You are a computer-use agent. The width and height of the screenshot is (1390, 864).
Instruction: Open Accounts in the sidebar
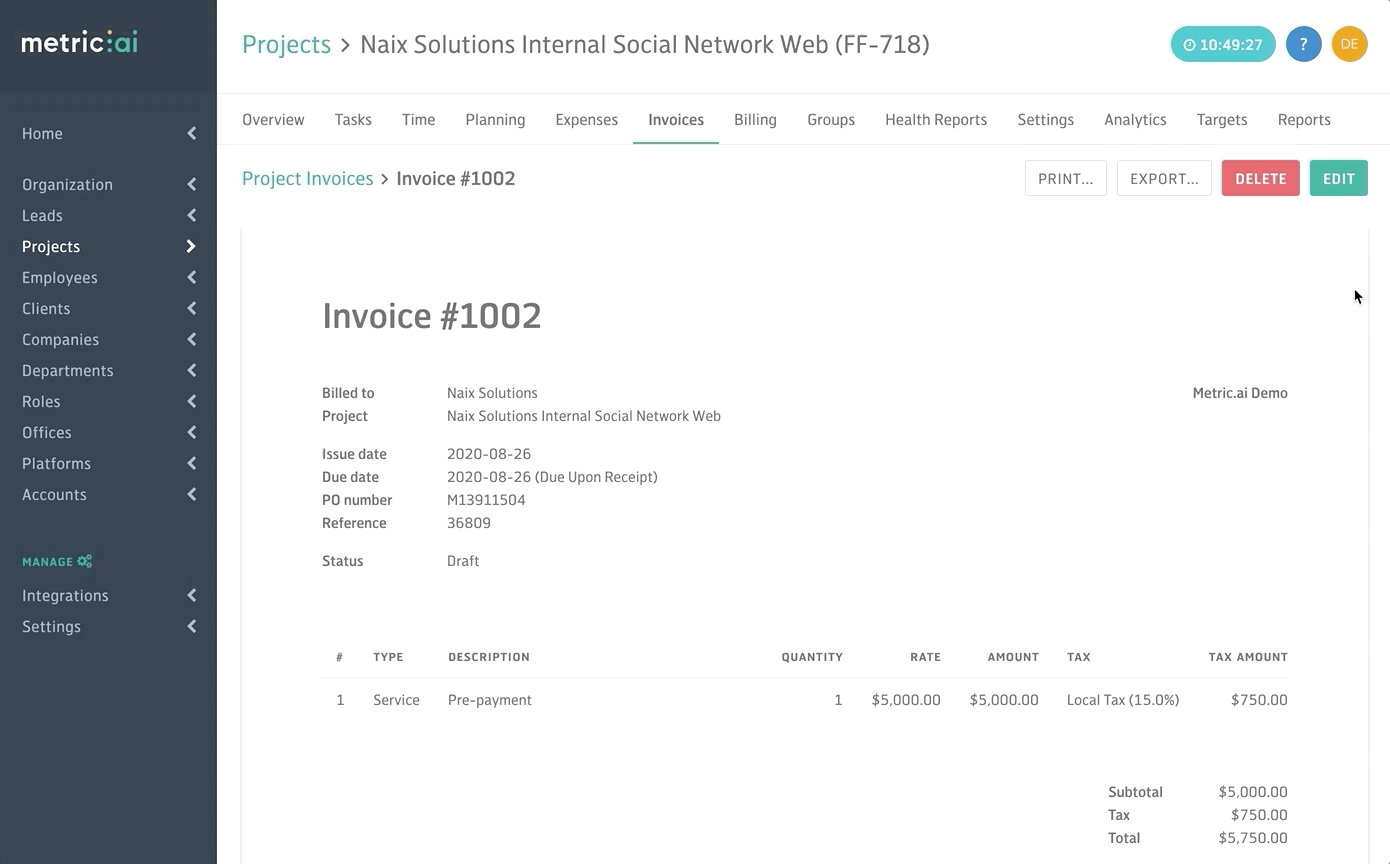pyautogui.click(x=54, y=494)
